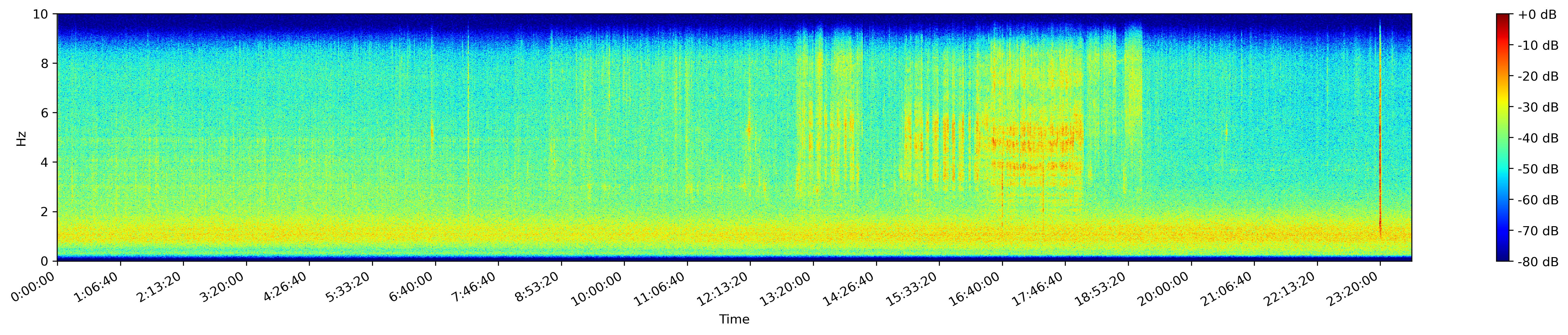Screen dimensions: 1568x335
Task: Click the dark blue bottom of the colorbar
Action: pos(1503,258)
